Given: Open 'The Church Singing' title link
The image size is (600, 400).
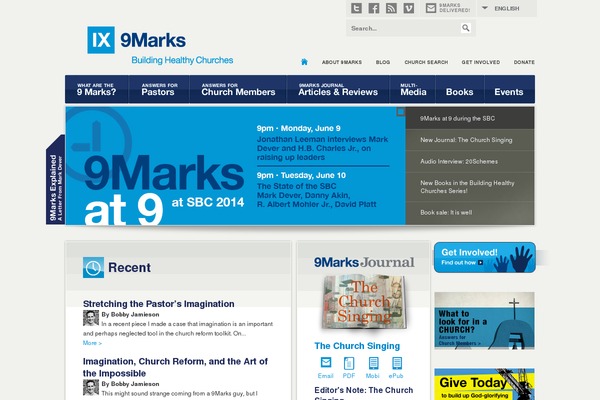Looking at the screenshot, I should pos(357,346).
